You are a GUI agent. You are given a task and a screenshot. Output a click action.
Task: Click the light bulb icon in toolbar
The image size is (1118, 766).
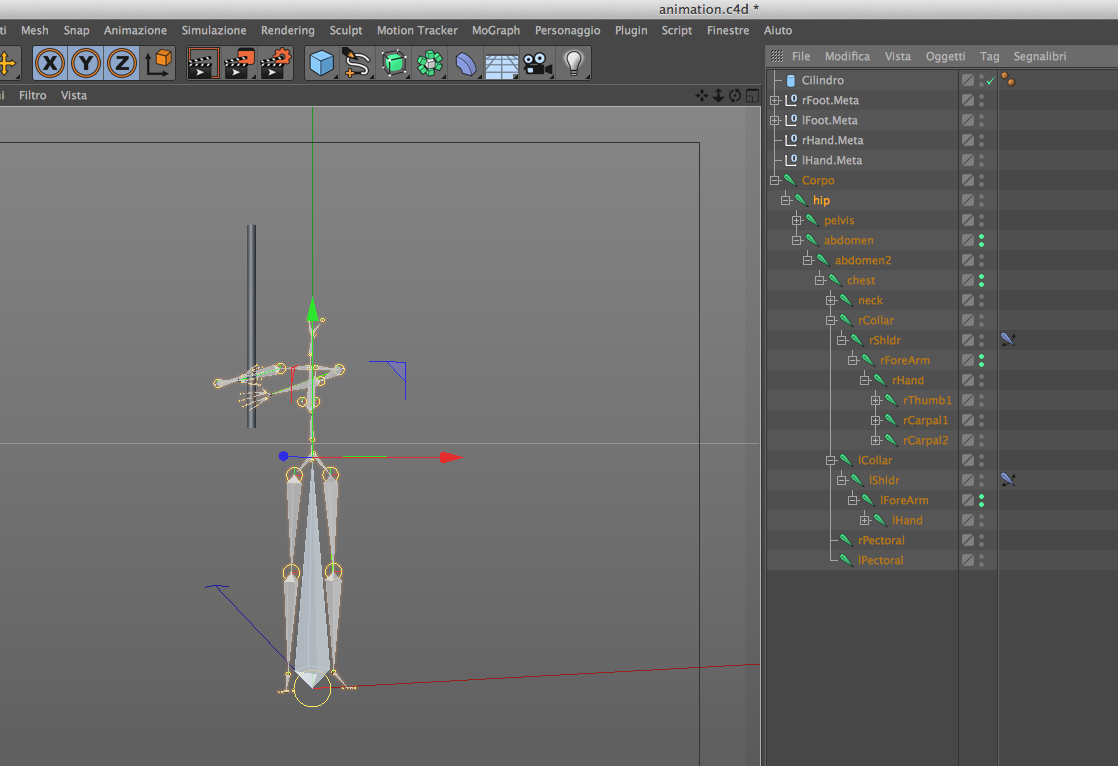[573, 64]
